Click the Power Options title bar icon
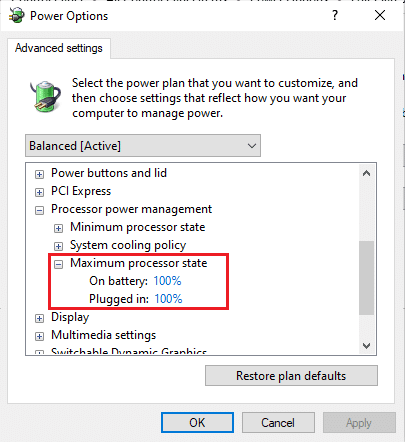Viewport: 405px width, 442px height. 17,16
